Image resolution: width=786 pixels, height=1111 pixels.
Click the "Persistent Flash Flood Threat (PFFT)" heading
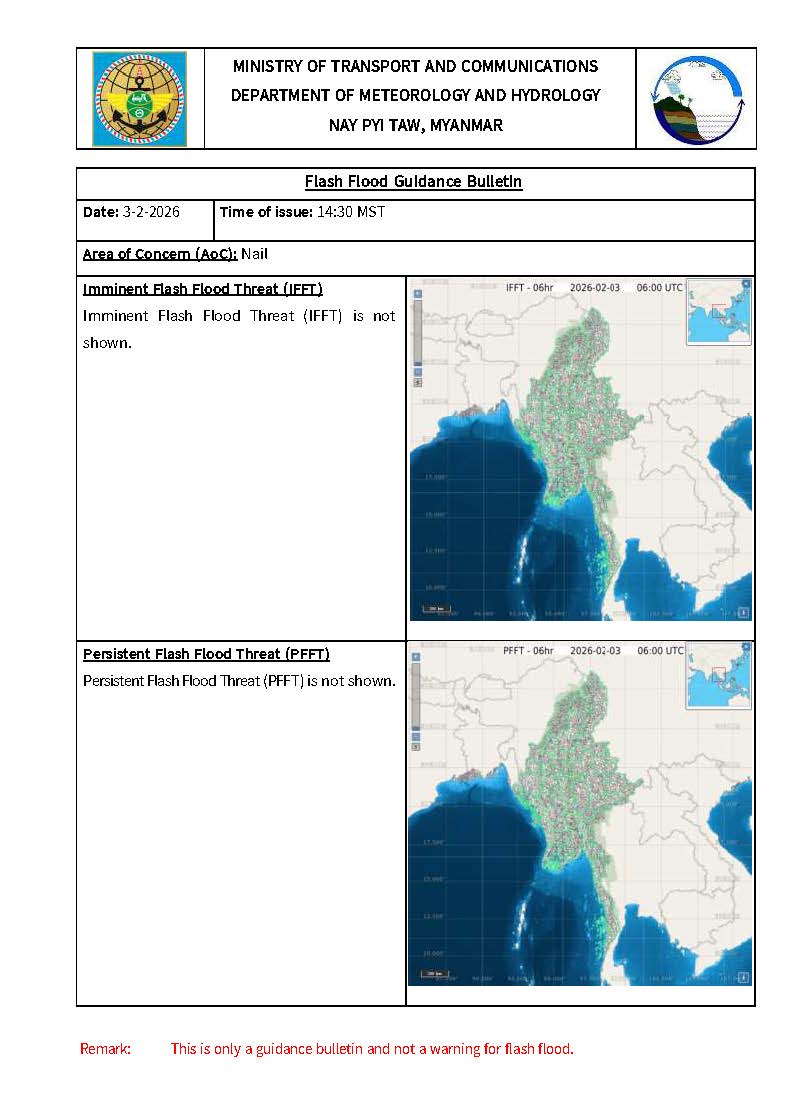point(206,654)
